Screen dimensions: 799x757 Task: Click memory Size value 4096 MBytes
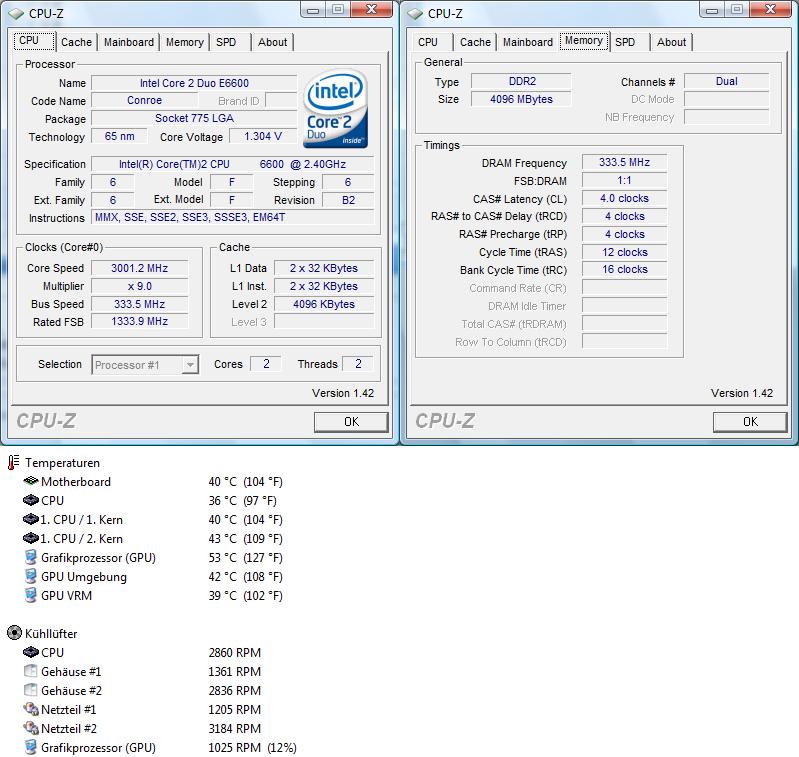[522, 99]
